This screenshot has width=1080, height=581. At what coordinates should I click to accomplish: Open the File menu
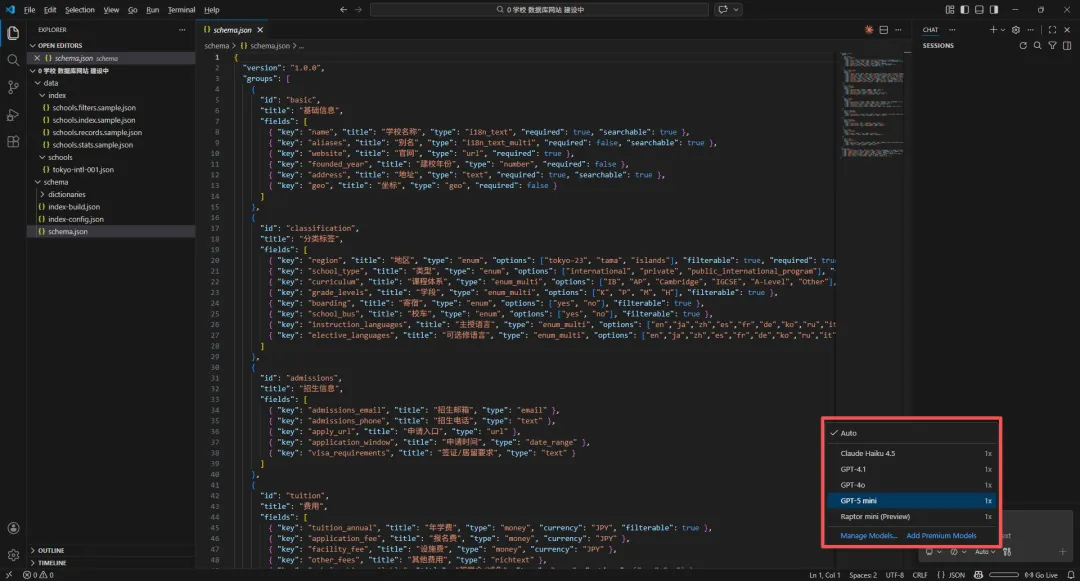(30, 10)
